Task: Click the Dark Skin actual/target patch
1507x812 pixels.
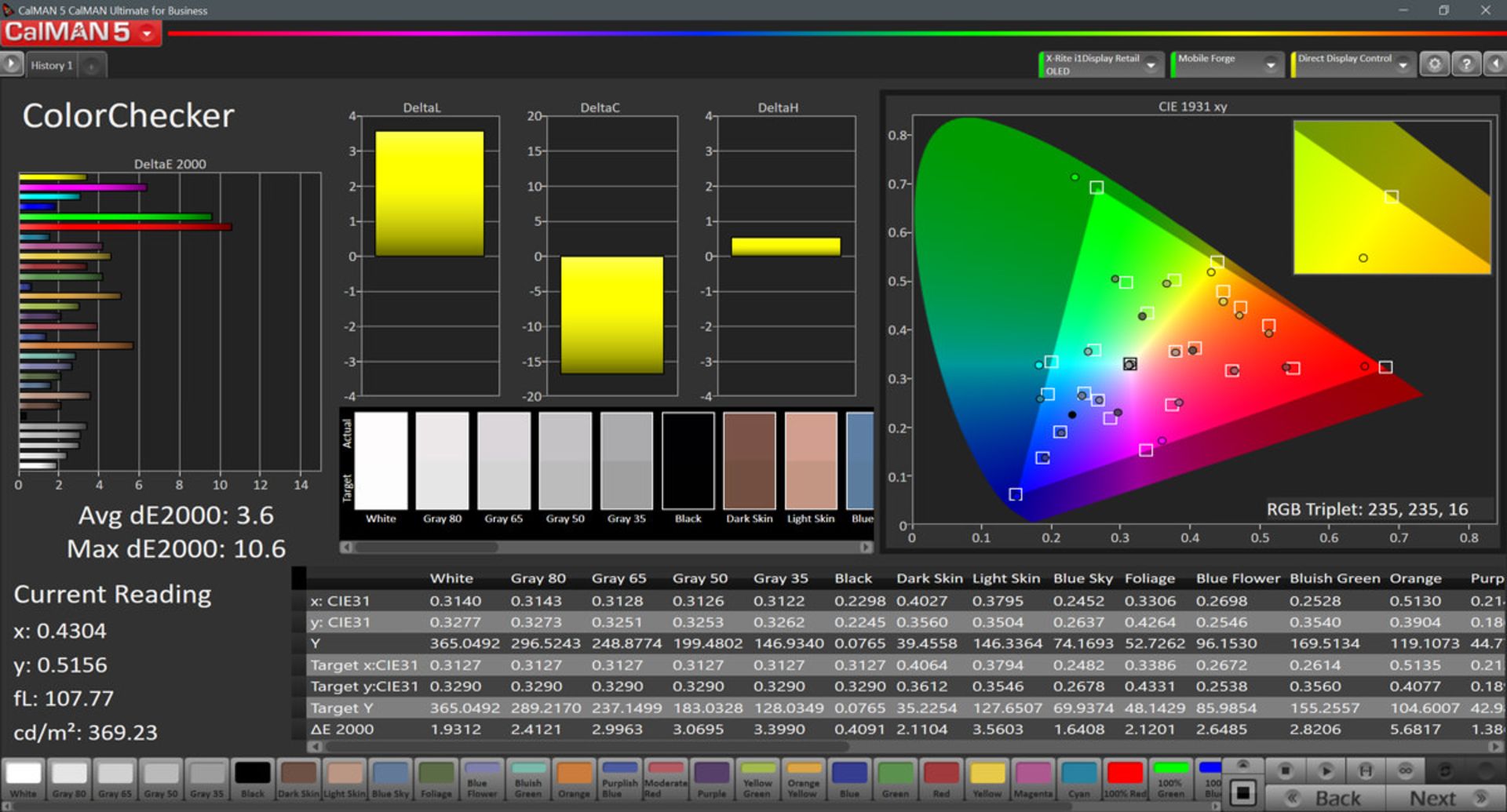Action: (750, 461)
